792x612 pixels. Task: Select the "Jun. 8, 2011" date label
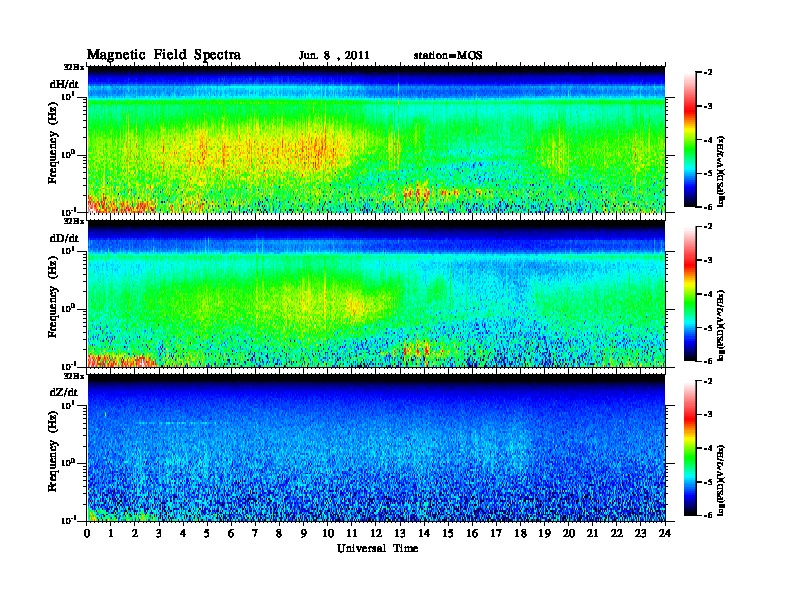(x=334, y=56)
